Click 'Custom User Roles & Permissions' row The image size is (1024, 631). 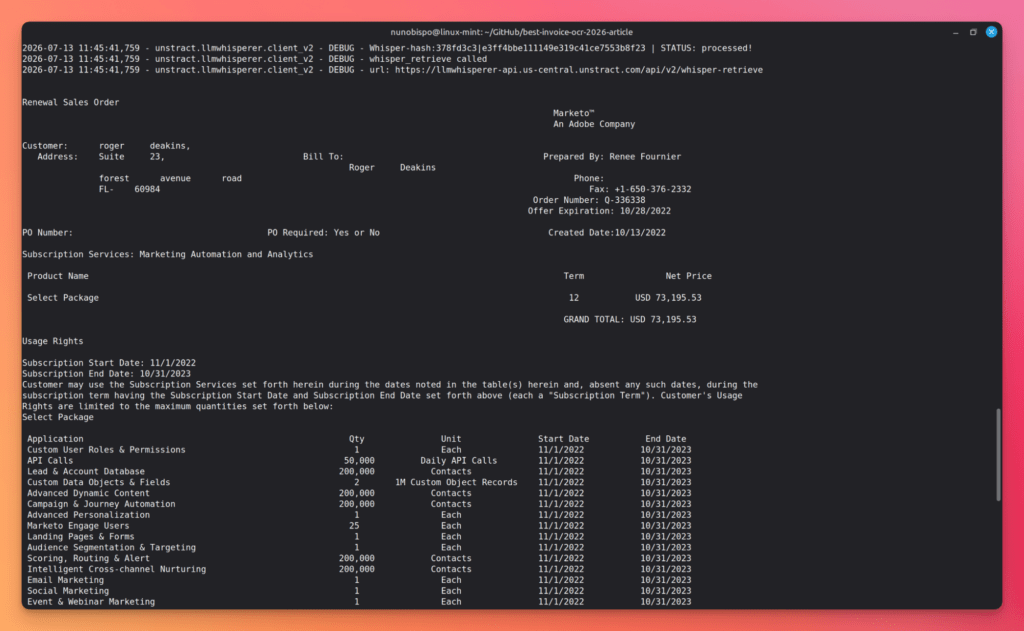[359, 450]
